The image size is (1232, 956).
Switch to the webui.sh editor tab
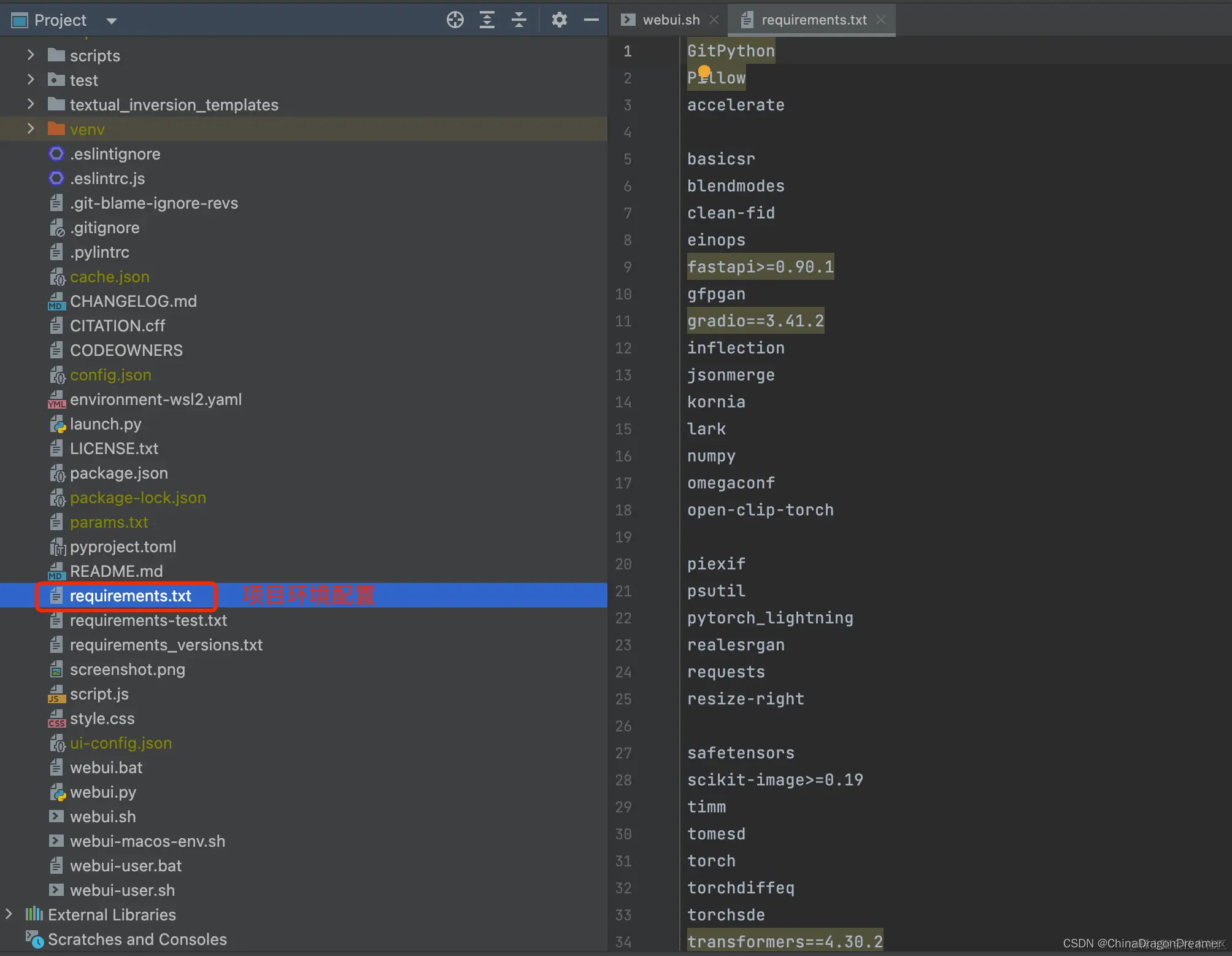670,20
